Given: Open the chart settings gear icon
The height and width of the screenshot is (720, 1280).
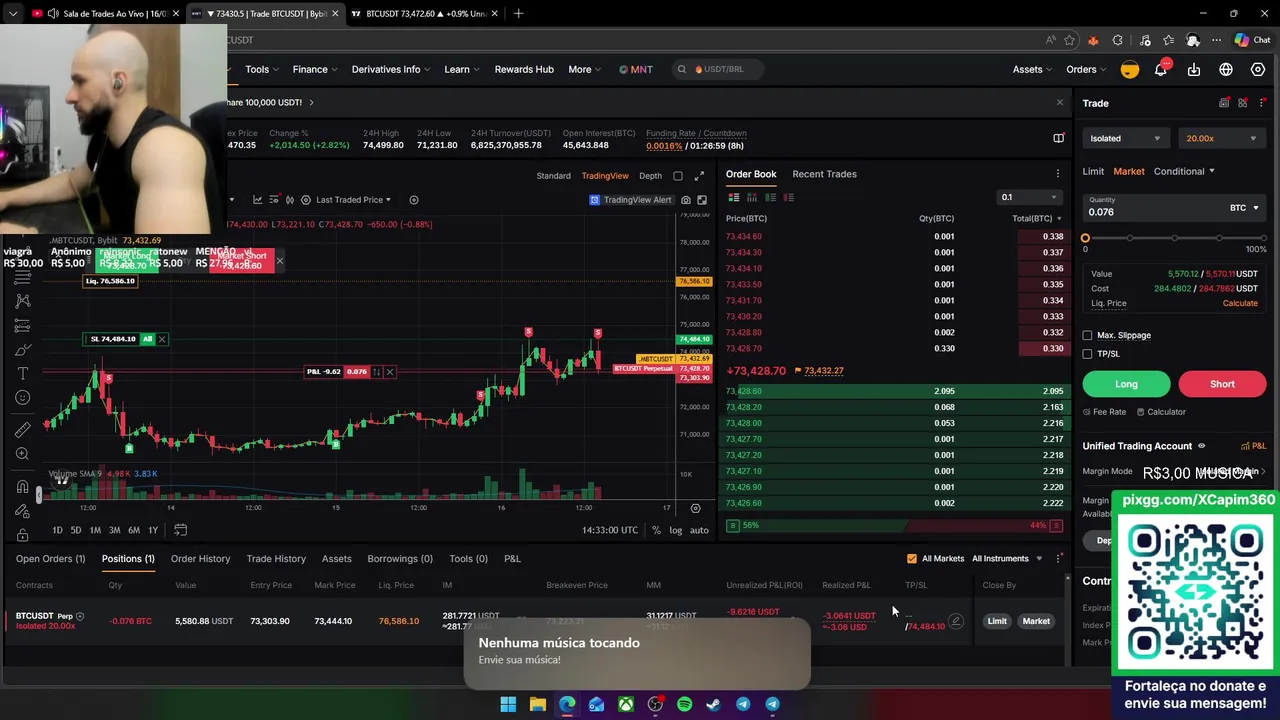Looking at the screenshot, I should point(695,508).
